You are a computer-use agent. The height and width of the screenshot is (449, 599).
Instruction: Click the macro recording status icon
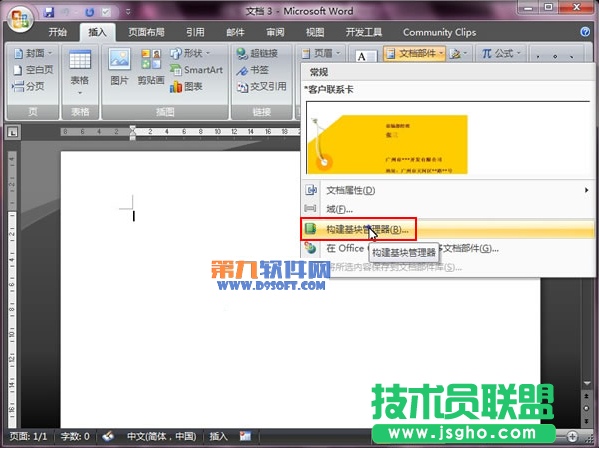coord(245,436)
